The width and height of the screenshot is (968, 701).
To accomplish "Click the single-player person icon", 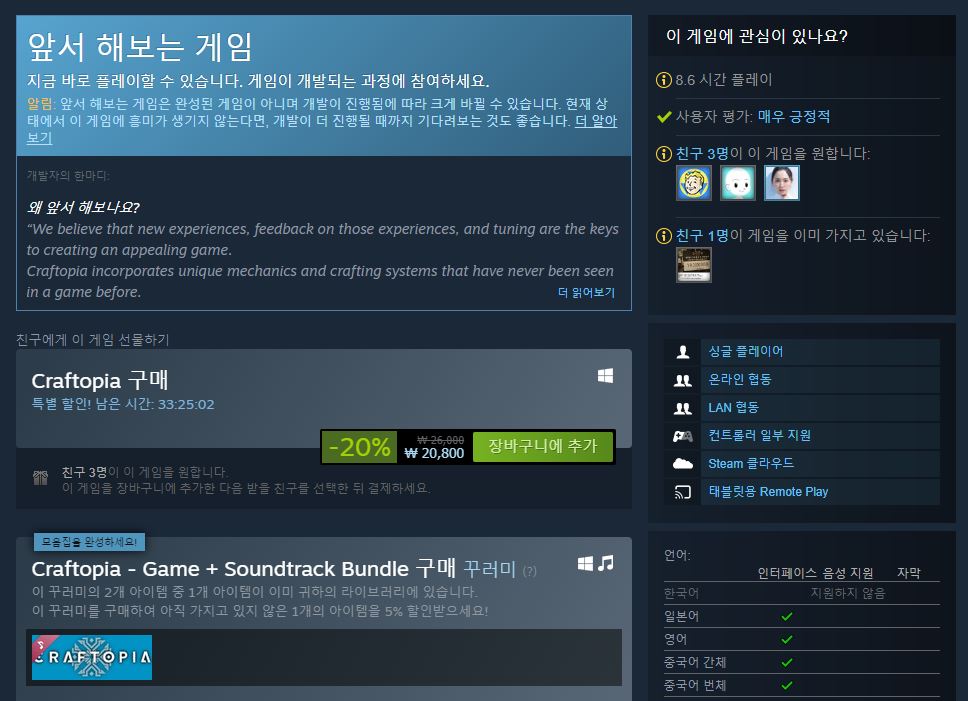I will pyautogui.click(x=683, y=352).
